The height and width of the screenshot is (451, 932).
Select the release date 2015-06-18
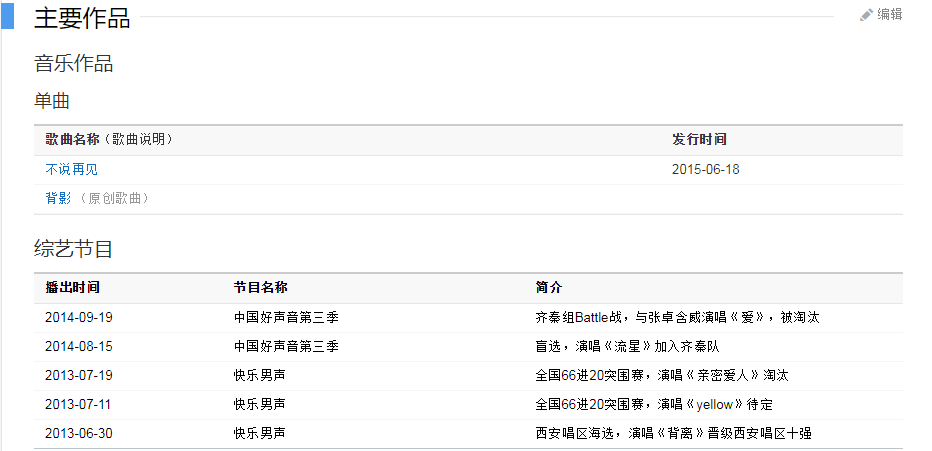pyautogui.click(x=706, y=170)
